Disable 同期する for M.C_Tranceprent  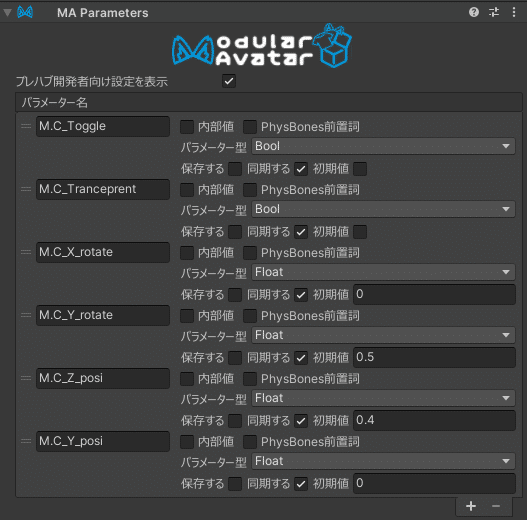tap(301, 232)
